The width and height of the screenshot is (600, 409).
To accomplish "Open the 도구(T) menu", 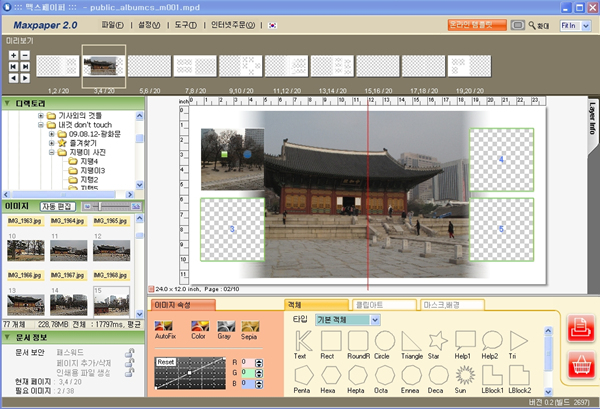I will (x=186, y=25).
